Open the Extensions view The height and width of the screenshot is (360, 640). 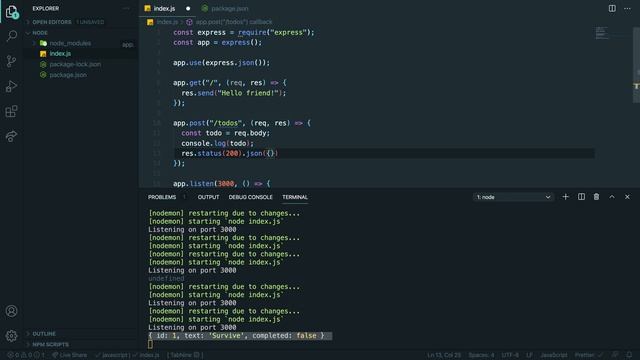(x=11, y=111)
